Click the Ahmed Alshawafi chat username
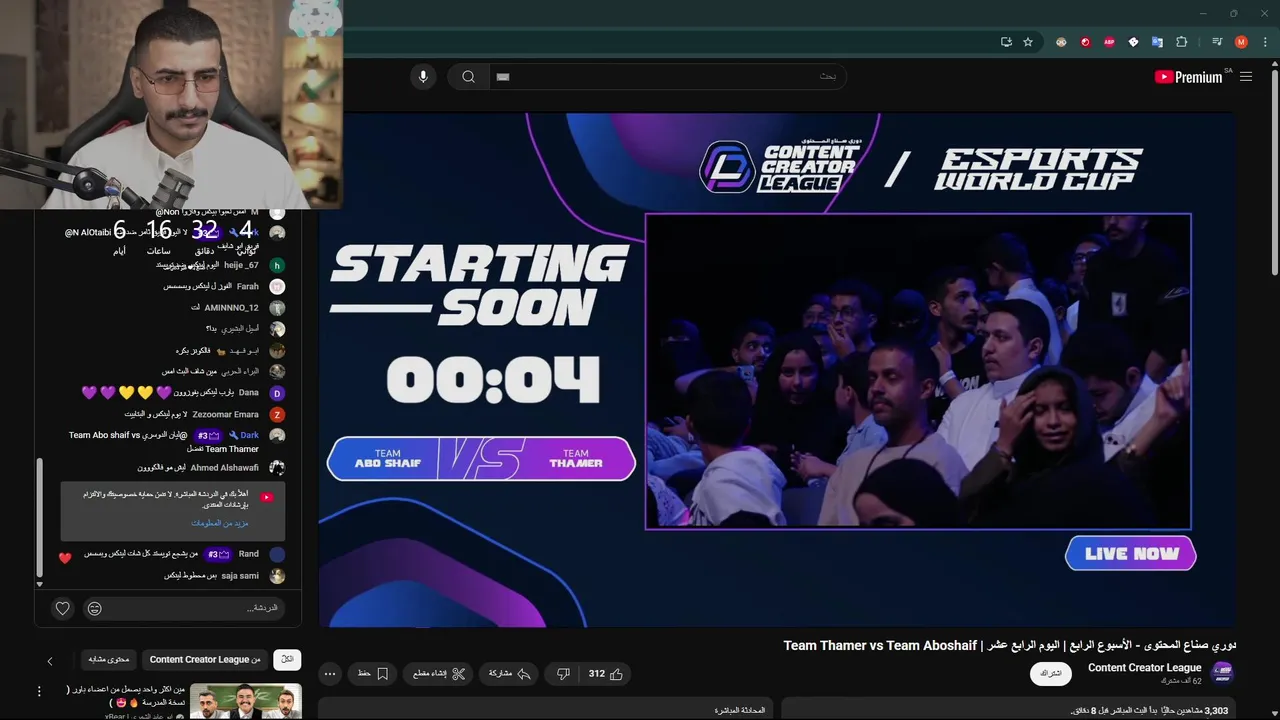 [224, 468]
